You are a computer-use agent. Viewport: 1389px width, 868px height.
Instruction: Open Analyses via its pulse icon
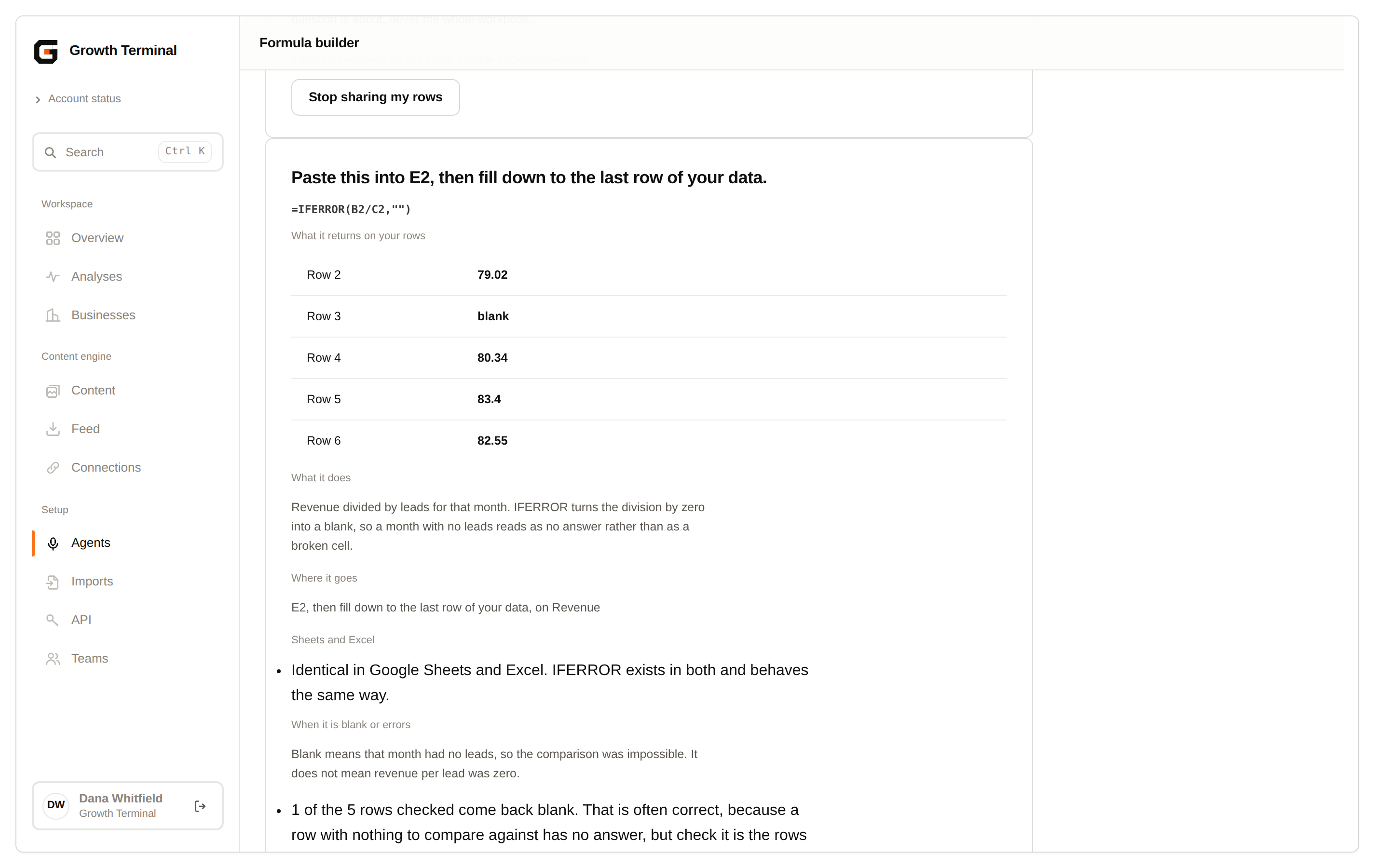pos(53,277)
